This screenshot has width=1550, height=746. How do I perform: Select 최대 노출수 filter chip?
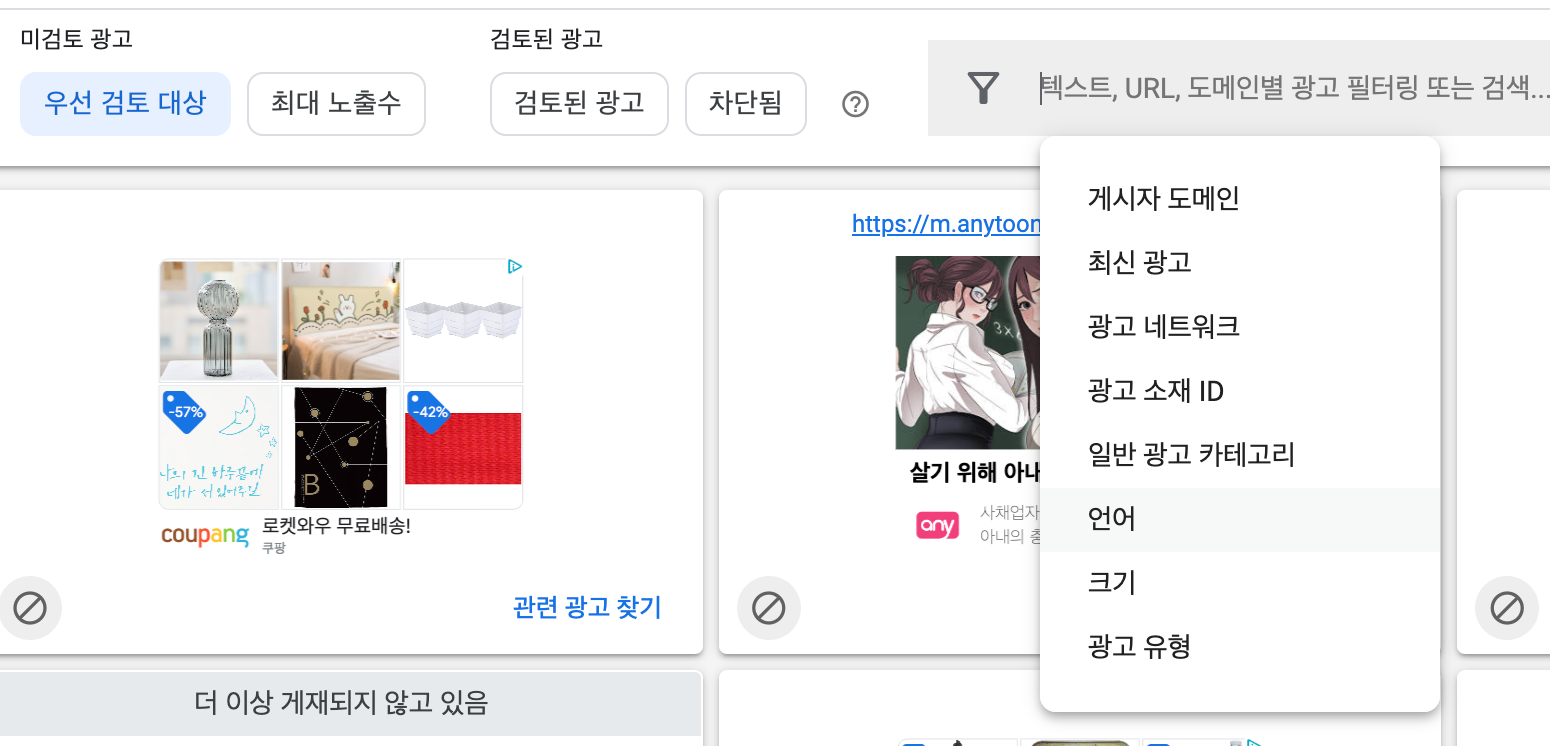336,103
